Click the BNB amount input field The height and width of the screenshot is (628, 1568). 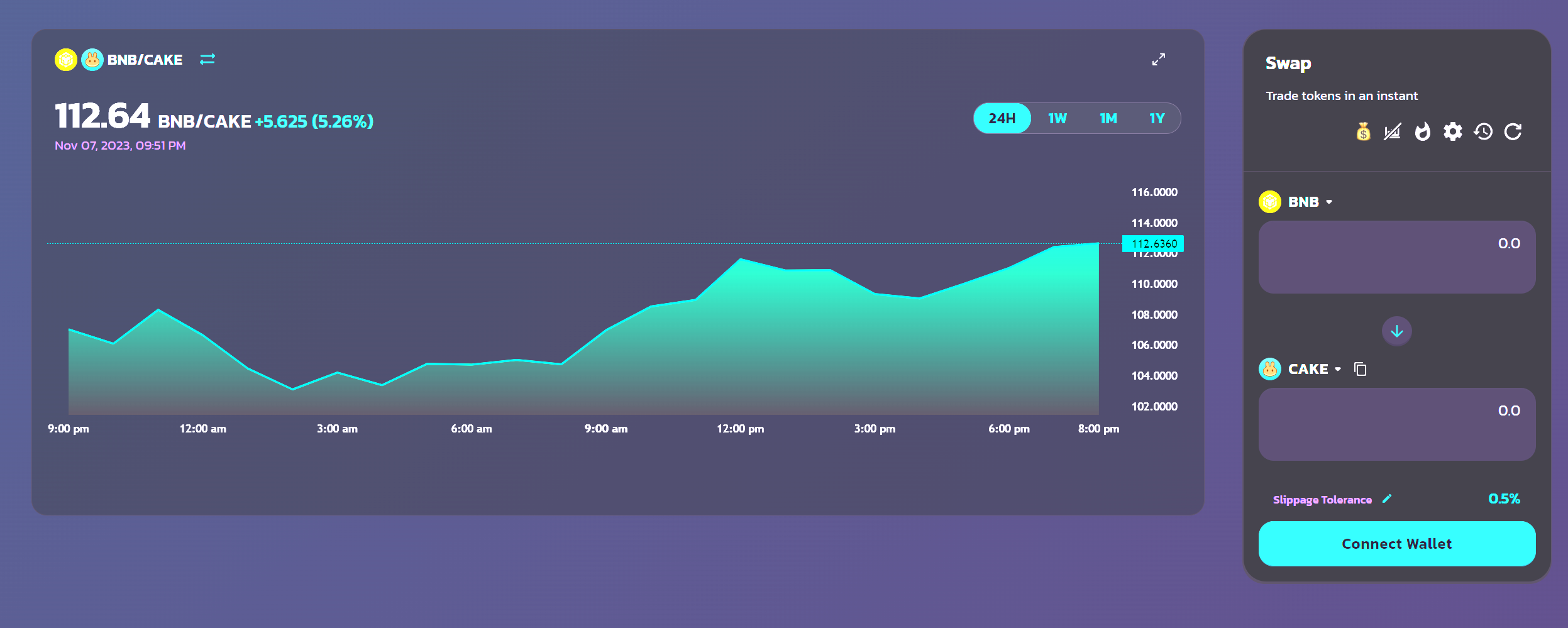coord(1397,257)
